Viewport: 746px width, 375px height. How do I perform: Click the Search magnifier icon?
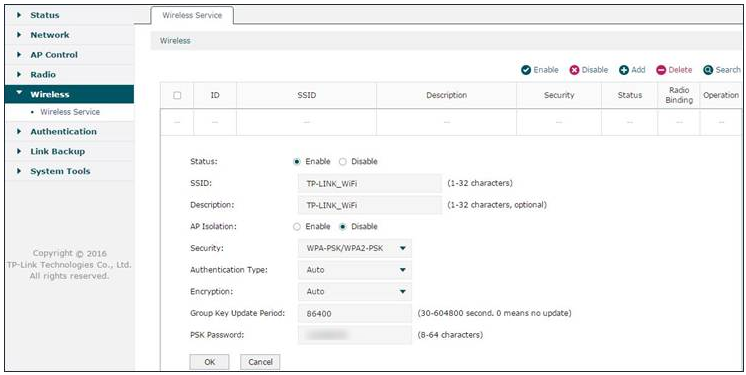click(x=708, y=70)
